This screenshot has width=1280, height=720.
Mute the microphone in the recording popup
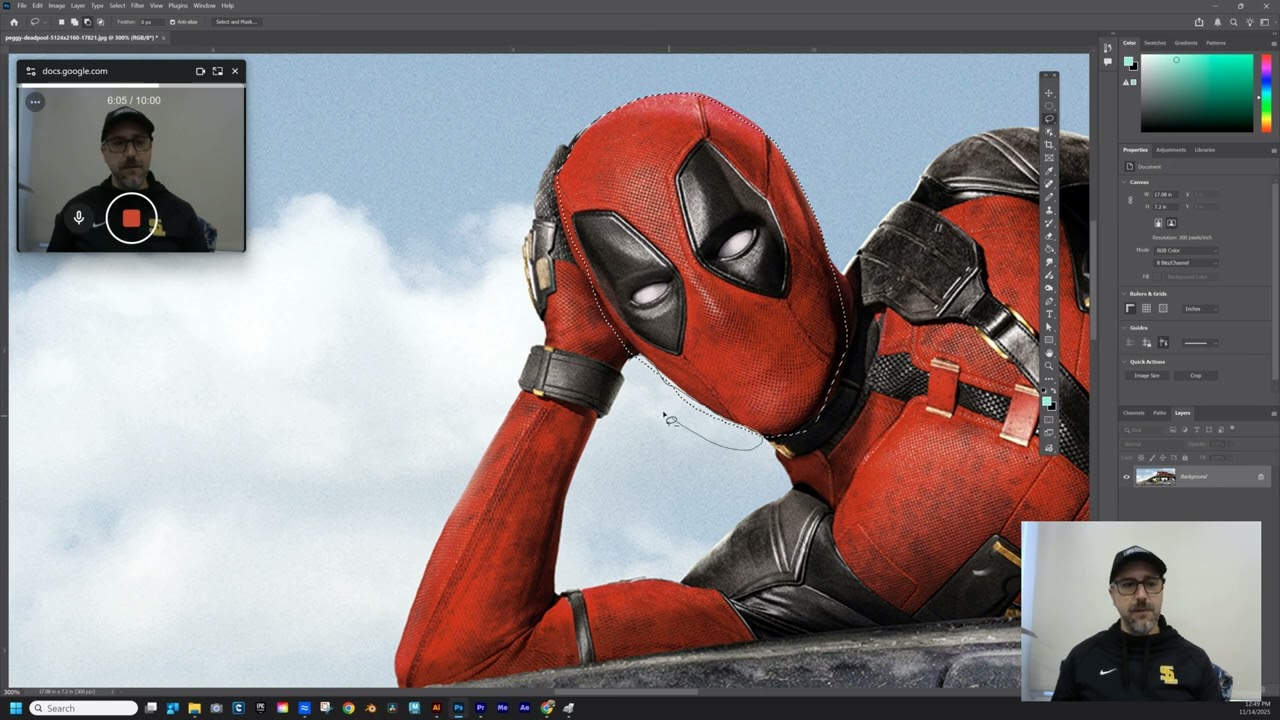coord(79,218)
